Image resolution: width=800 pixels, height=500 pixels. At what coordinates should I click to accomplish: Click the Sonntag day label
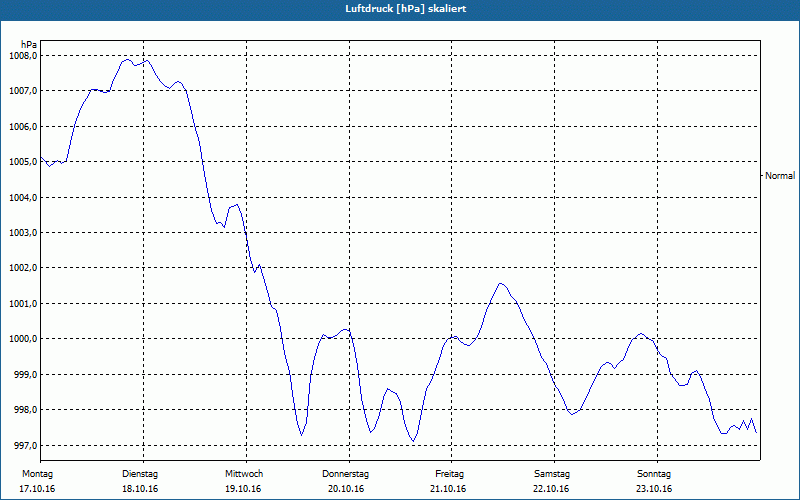click(654, 474)
